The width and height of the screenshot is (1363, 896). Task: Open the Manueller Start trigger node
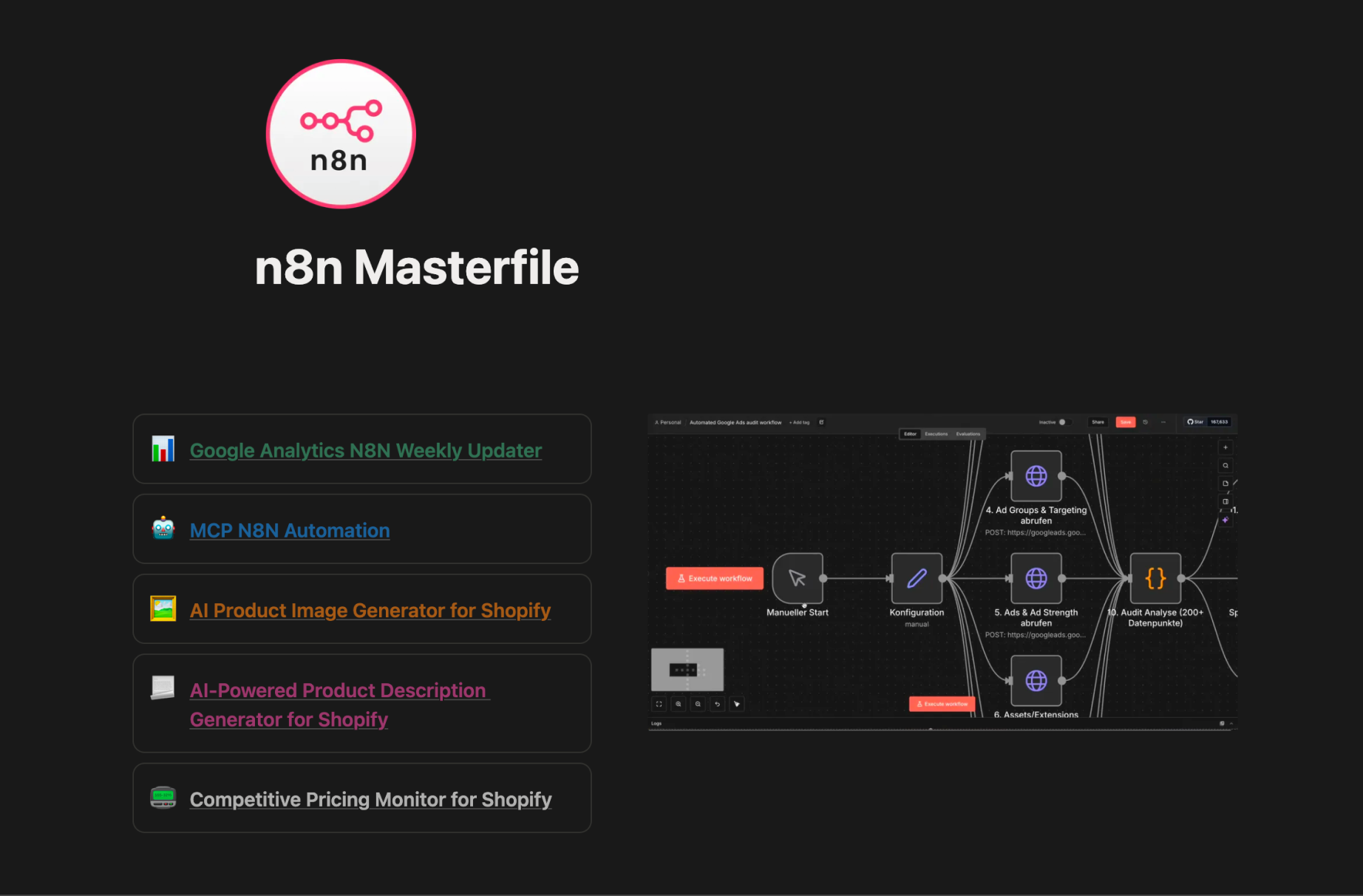[797, 578]
